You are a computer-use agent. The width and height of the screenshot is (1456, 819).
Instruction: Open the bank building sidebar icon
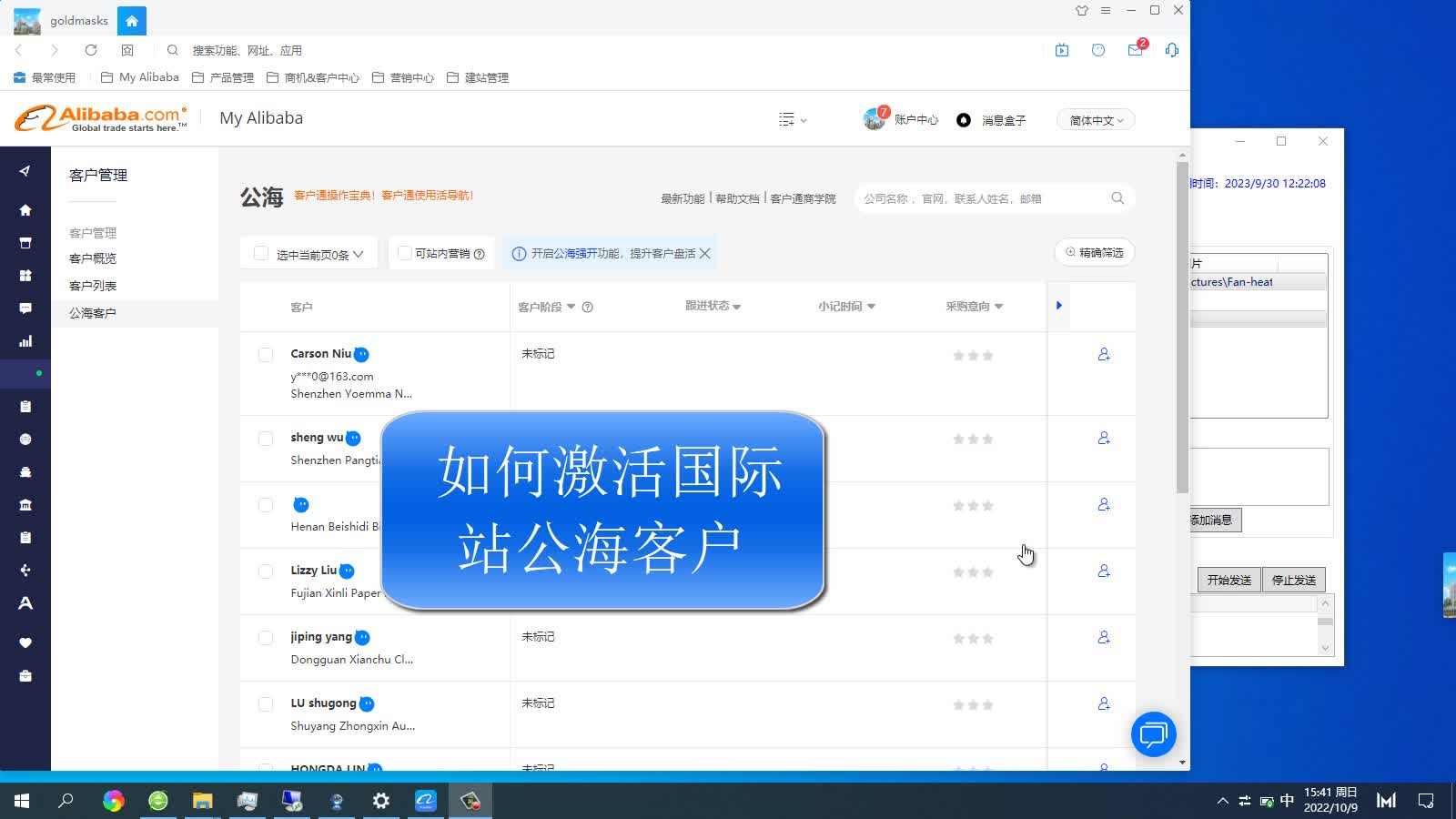click(25, 505)
